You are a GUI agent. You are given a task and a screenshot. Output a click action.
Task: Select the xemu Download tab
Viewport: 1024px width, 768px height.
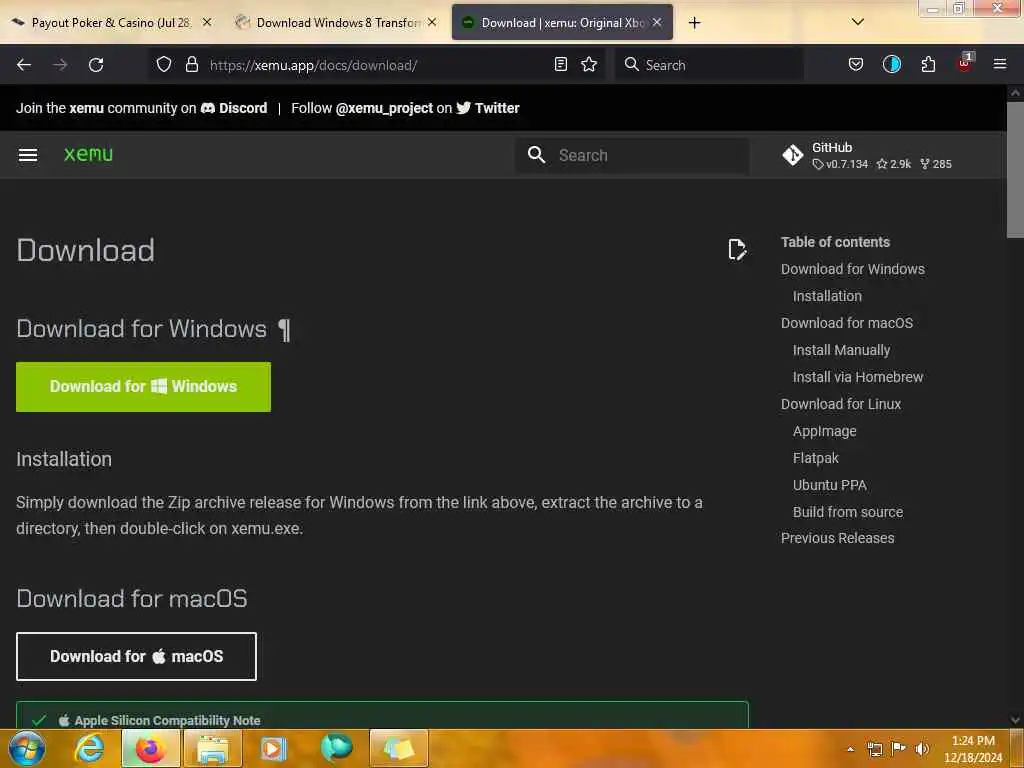[563, 23]
